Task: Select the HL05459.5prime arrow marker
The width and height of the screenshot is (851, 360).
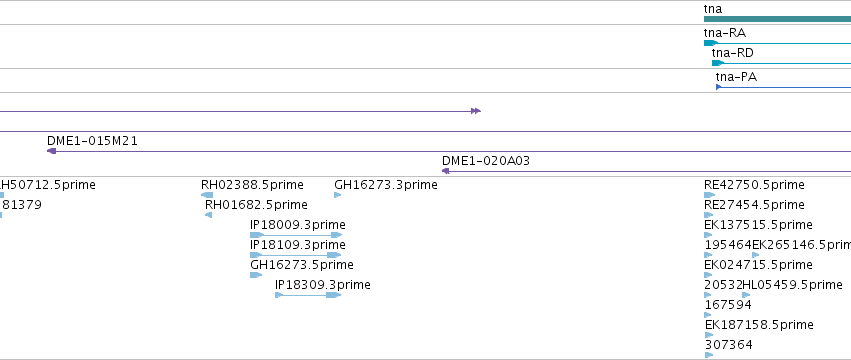Action: (x=746, y=295)
